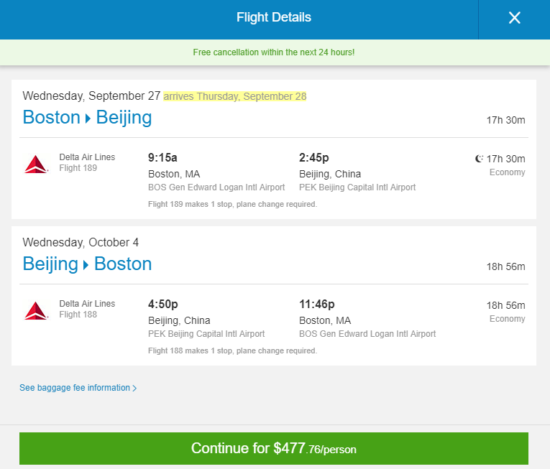The height and width of the screenshot is (469, 550).
Task: Click the free cancellation banner
Action: 275,52
